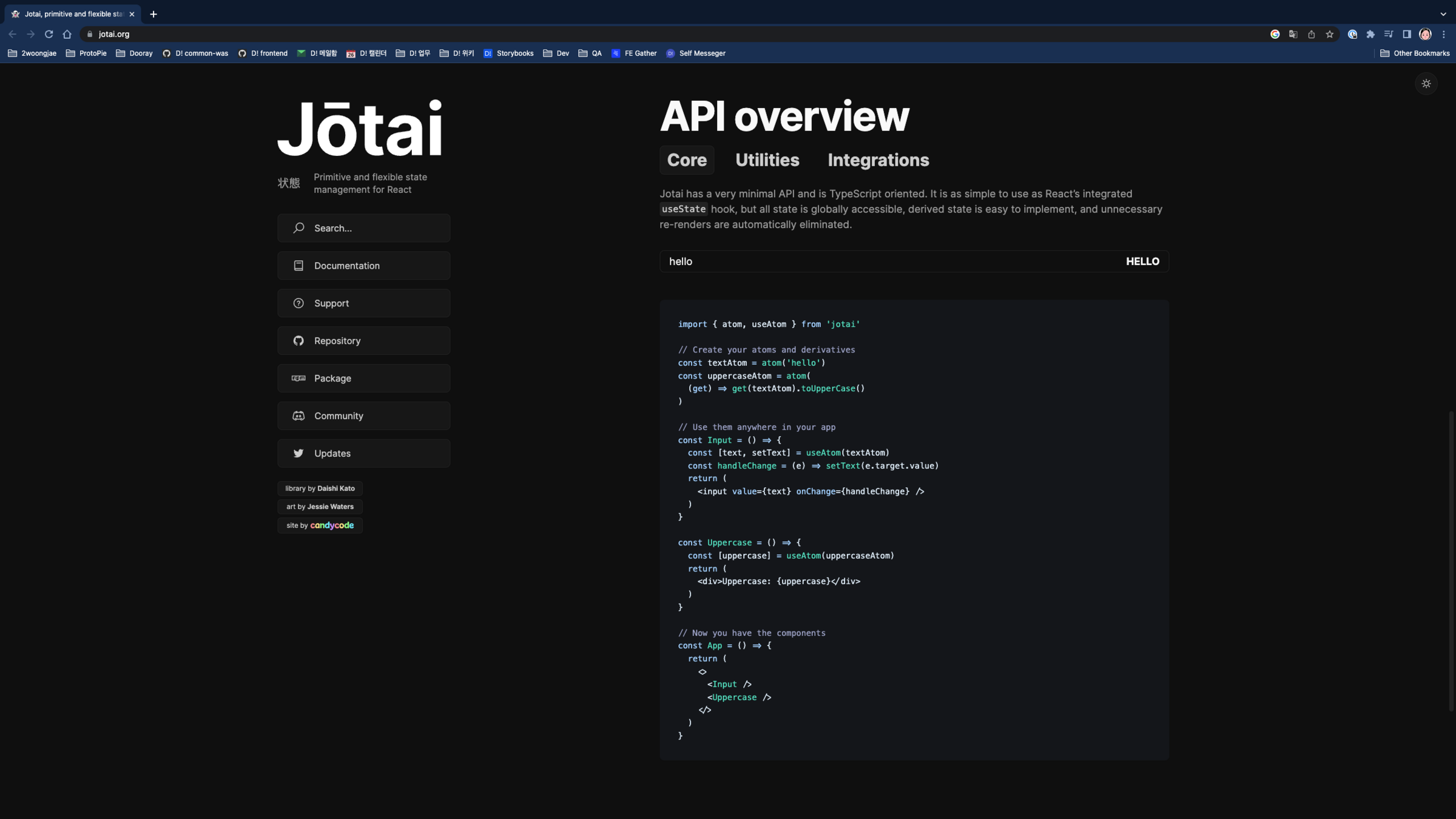
Task: Toggle the browser side panel icon
Action: click(1407, 35)
